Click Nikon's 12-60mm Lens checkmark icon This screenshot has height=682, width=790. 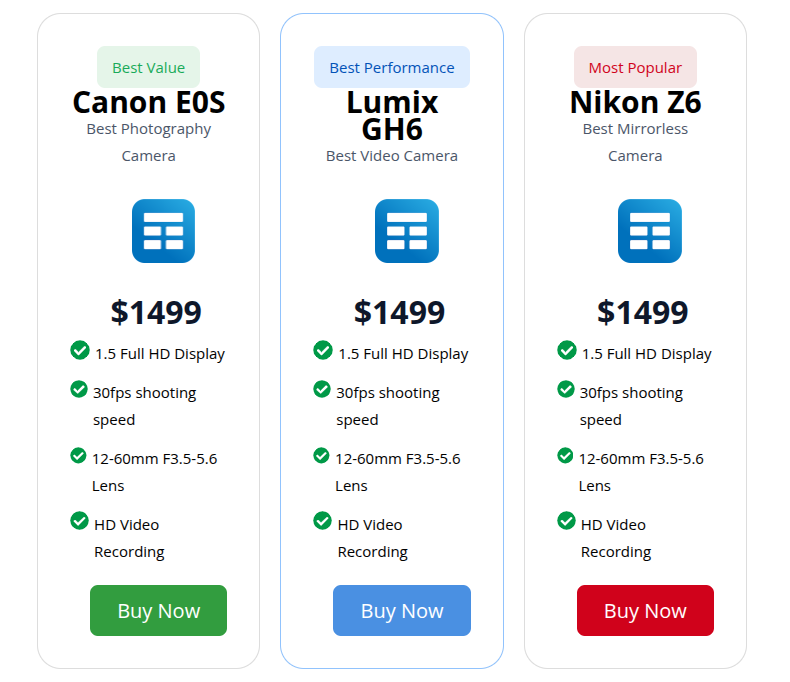pyautogui.click(x=565, y=455)
